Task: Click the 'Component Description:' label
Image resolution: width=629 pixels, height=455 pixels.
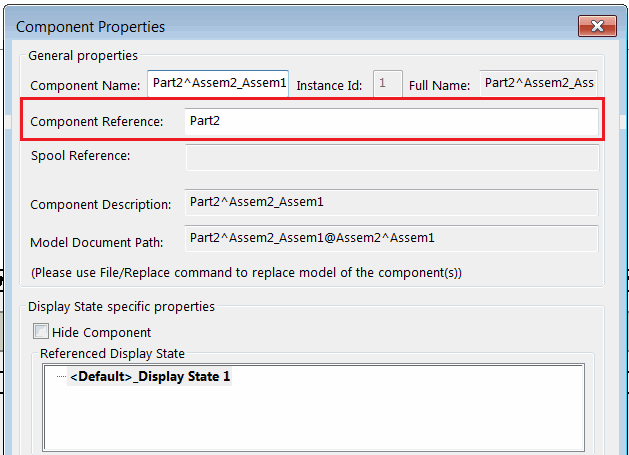Action: point(101,204)
